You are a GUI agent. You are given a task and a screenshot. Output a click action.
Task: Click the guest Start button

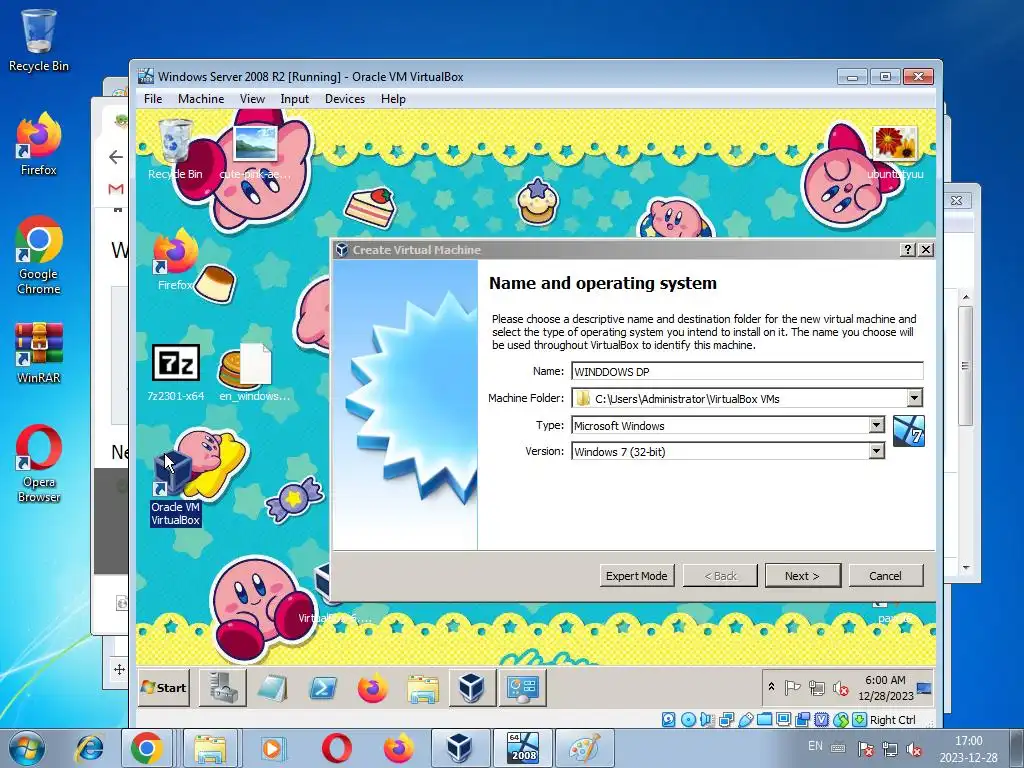[x=164, y=688]
